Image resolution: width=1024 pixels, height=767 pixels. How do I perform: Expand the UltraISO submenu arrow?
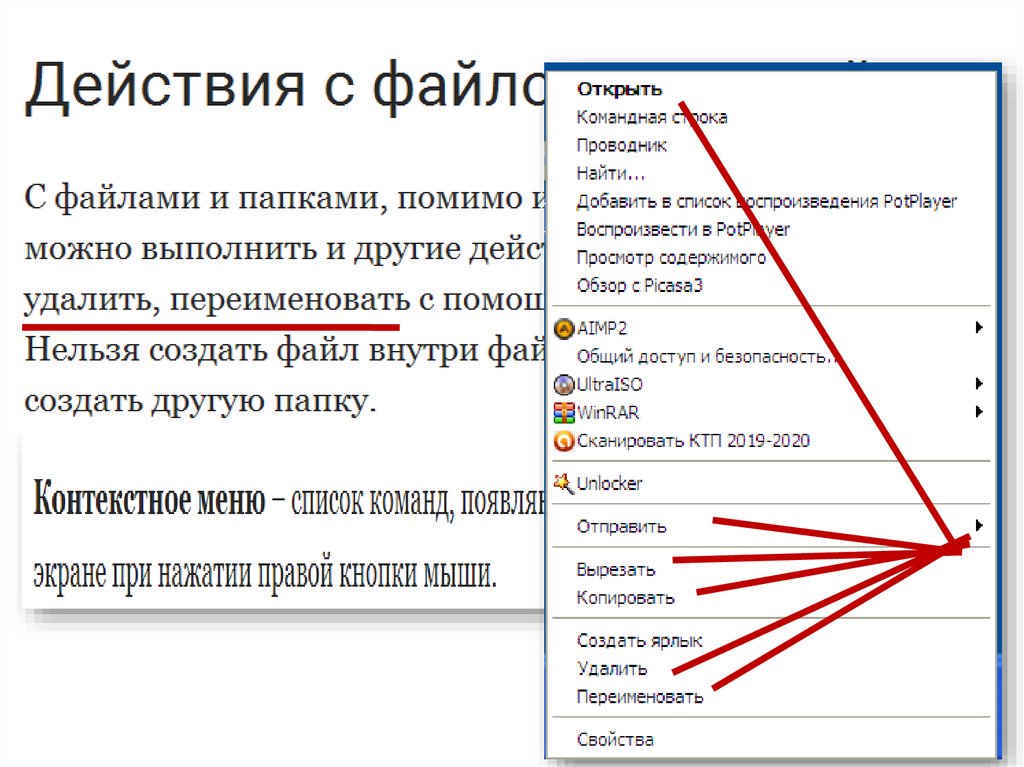(978, 384)
